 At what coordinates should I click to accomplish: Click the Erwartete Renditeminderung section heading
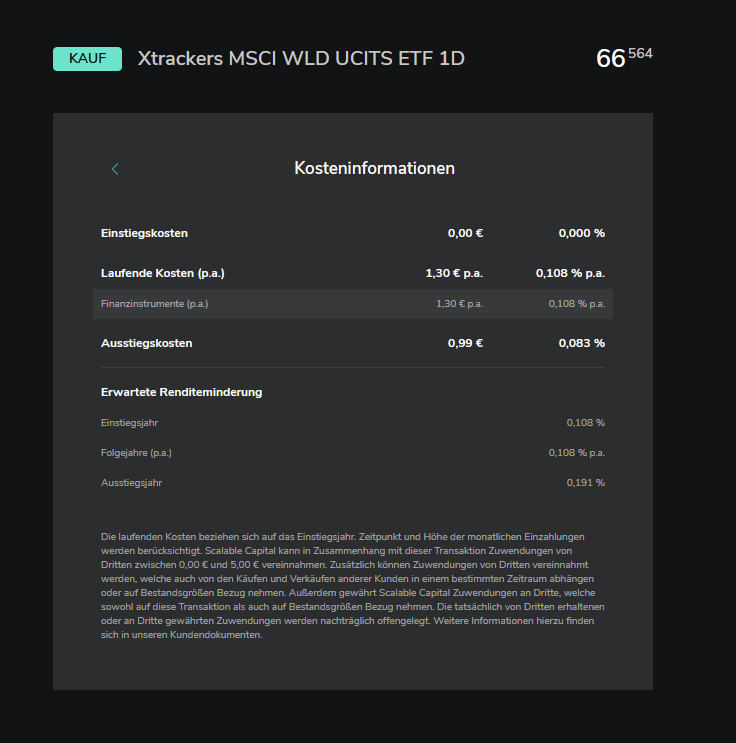coord(181,392)
